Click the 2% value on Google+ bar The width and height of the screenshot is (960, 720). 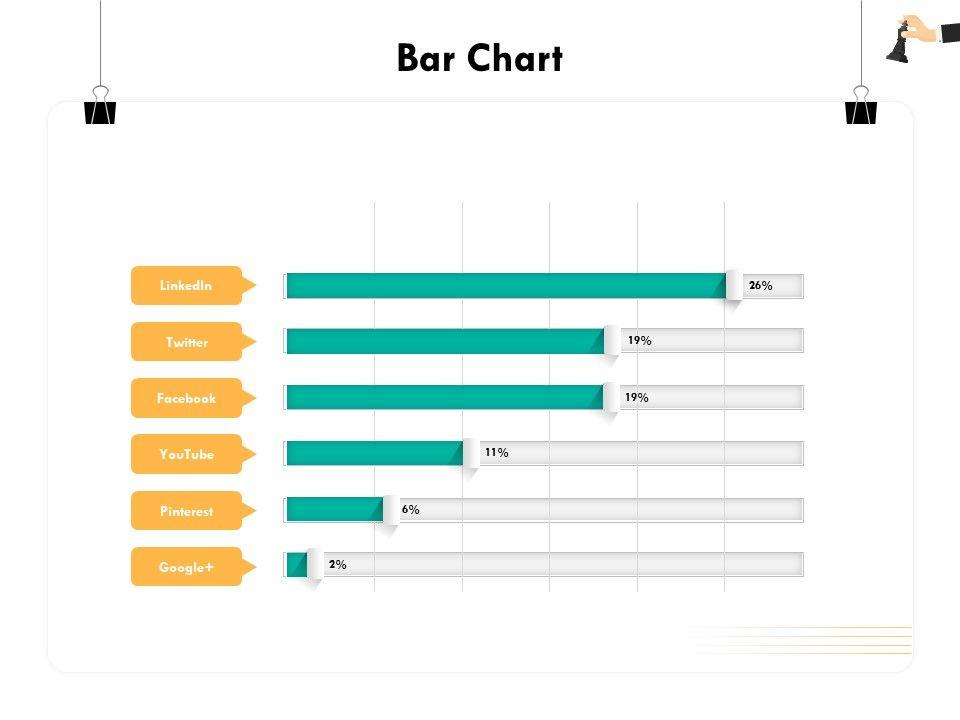(338, 565)
